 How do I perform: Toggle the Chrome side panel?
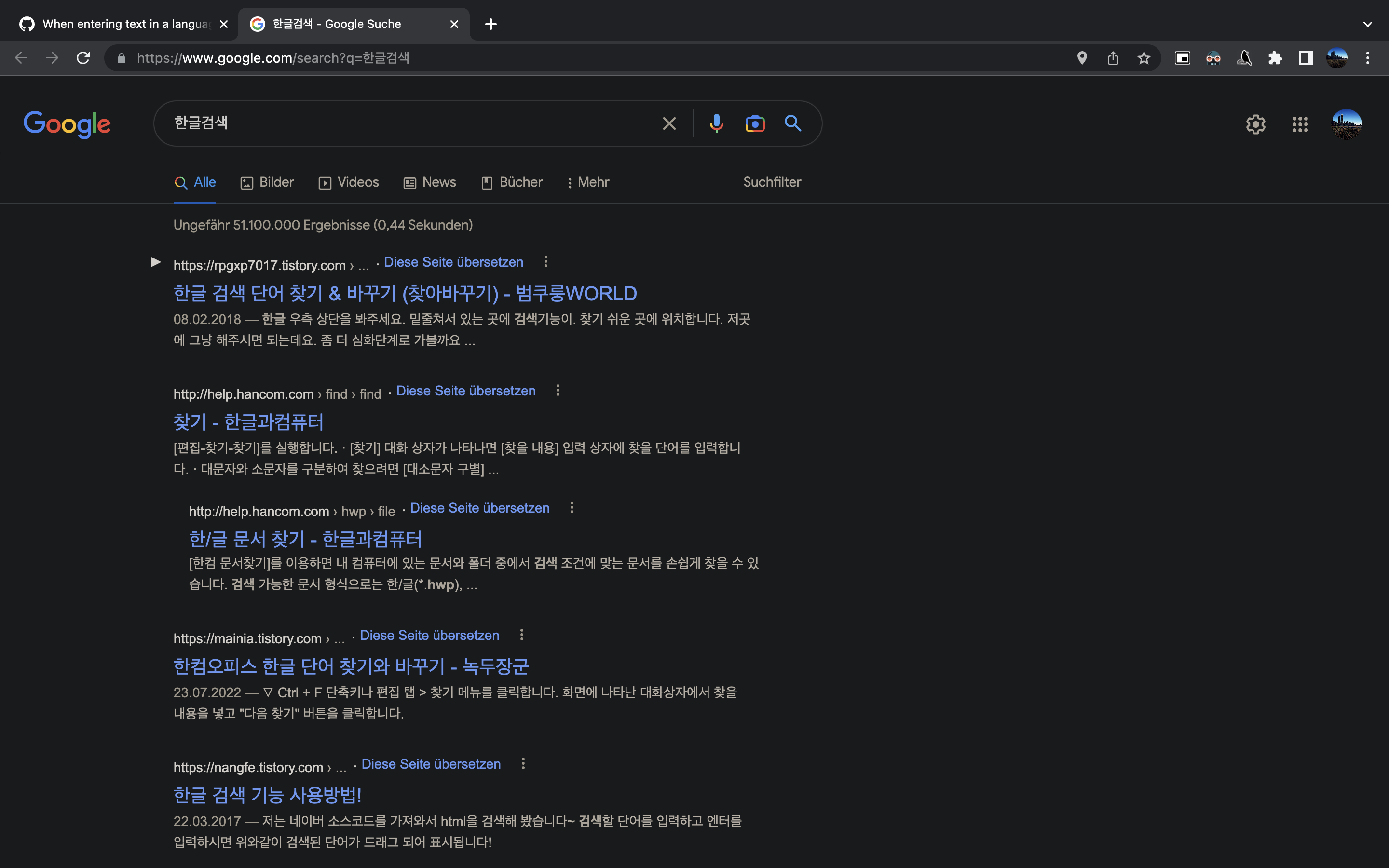point(1306,58)
